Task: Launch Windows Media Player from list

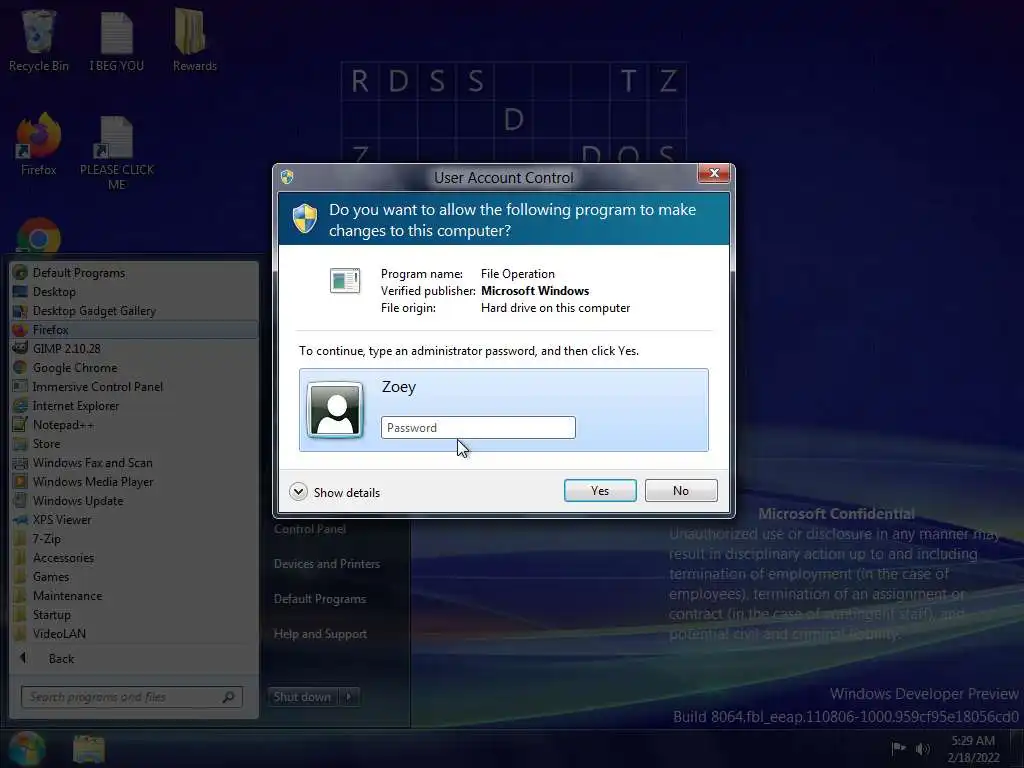Action: pos(134,481)
